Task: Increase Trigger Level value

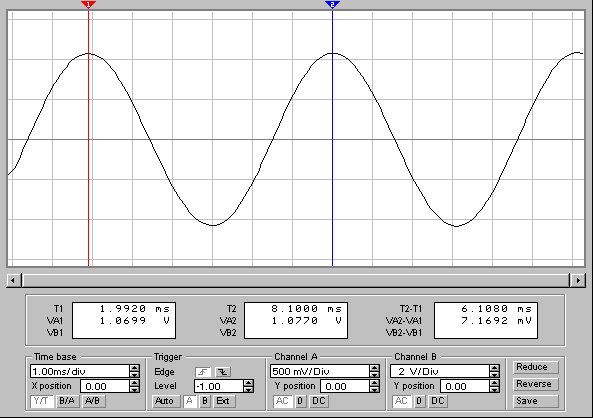Action: point(248,383)
